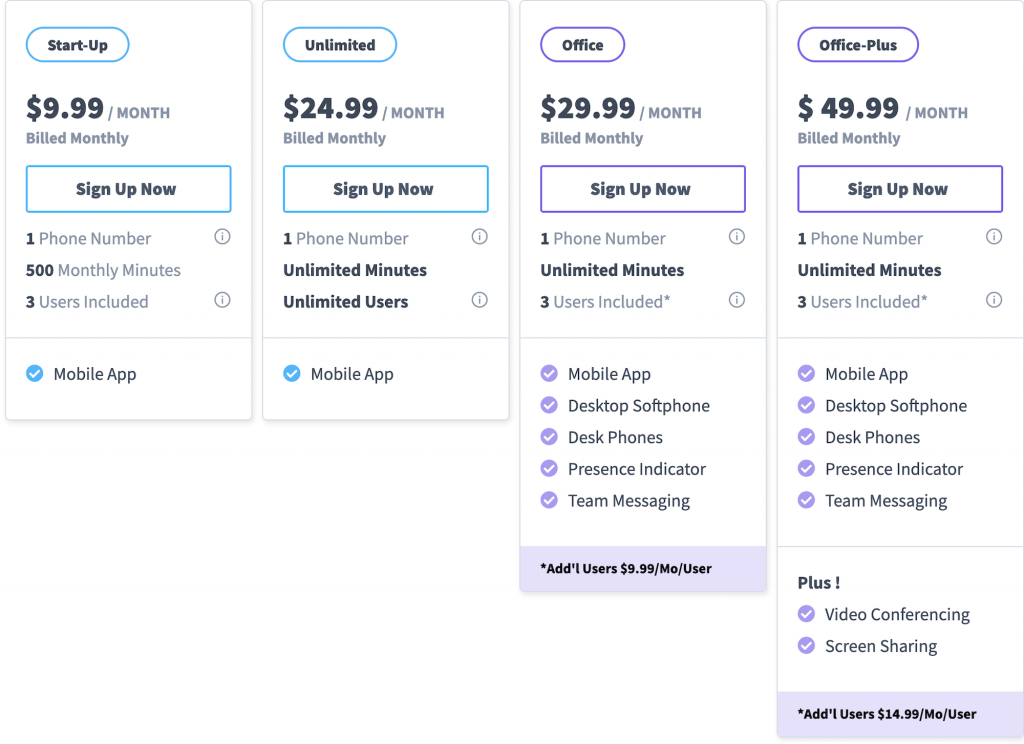The image size is (1024, 744).
Task: Click Mobile App checkmark in Start-Up plan
Action: [35, 374]
